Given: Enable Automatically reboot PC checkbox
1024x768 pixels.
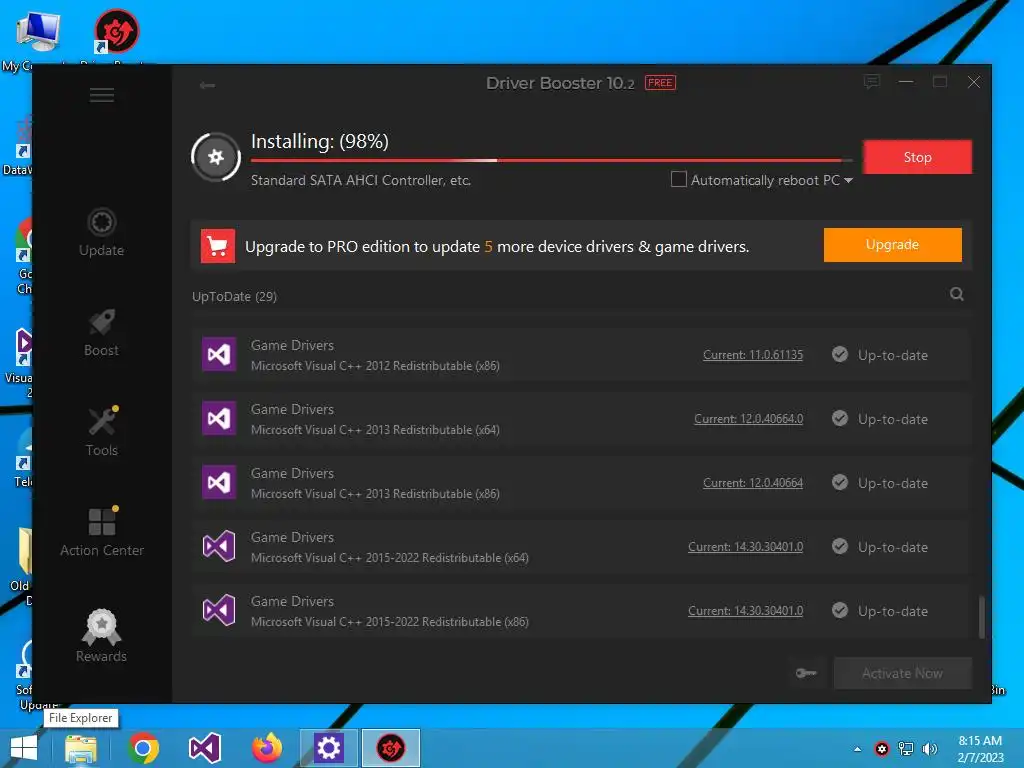Looking at the screenshot, I should (679, 179).
